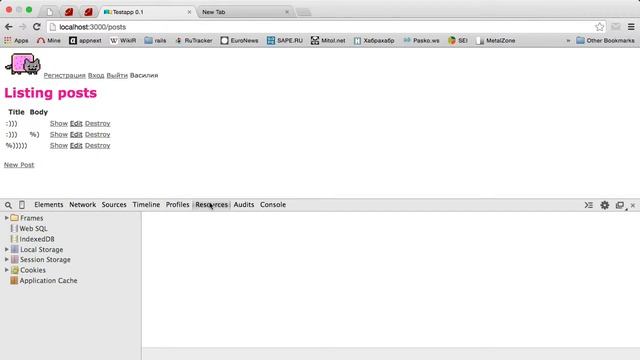
Task: Click the New Post link
Action: click(x=19, y=165)
